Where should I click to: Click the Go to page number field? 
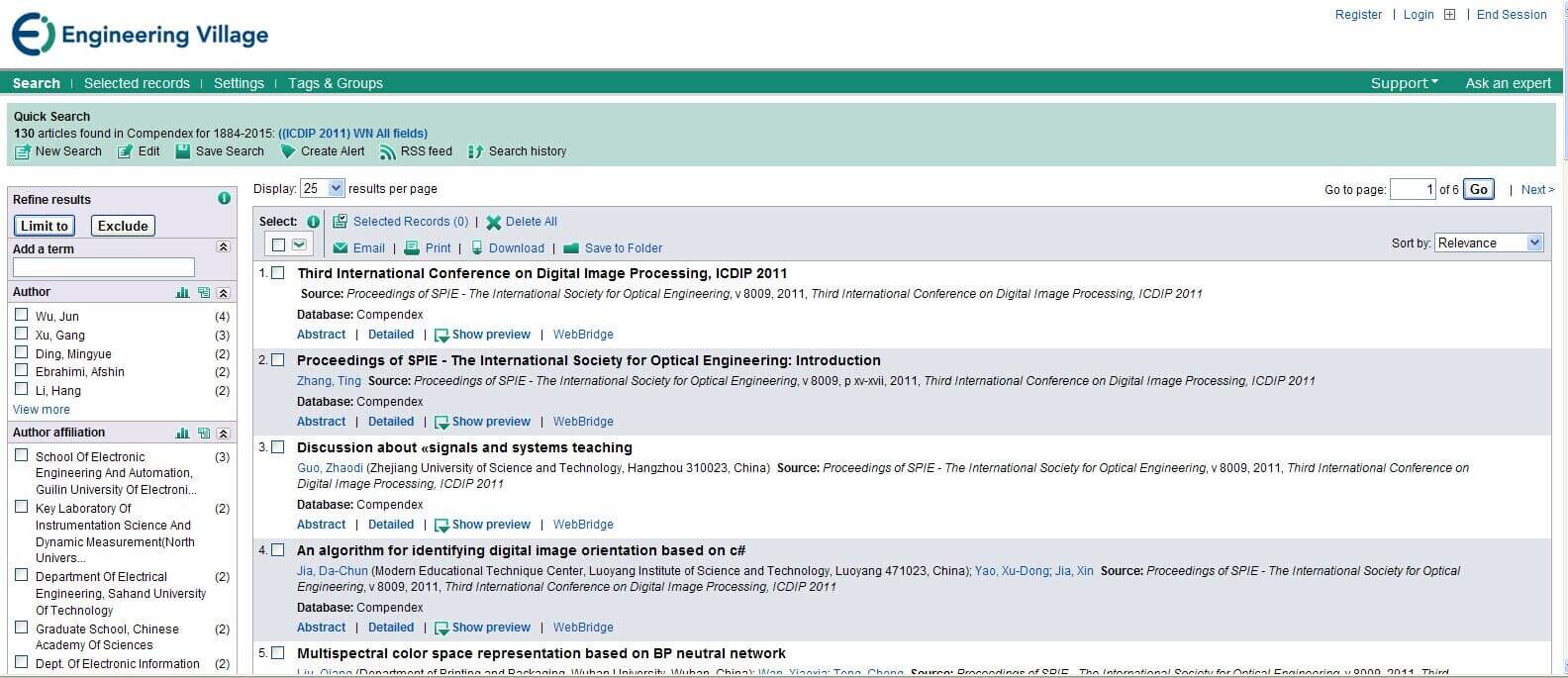click(x=1413, y=189)
